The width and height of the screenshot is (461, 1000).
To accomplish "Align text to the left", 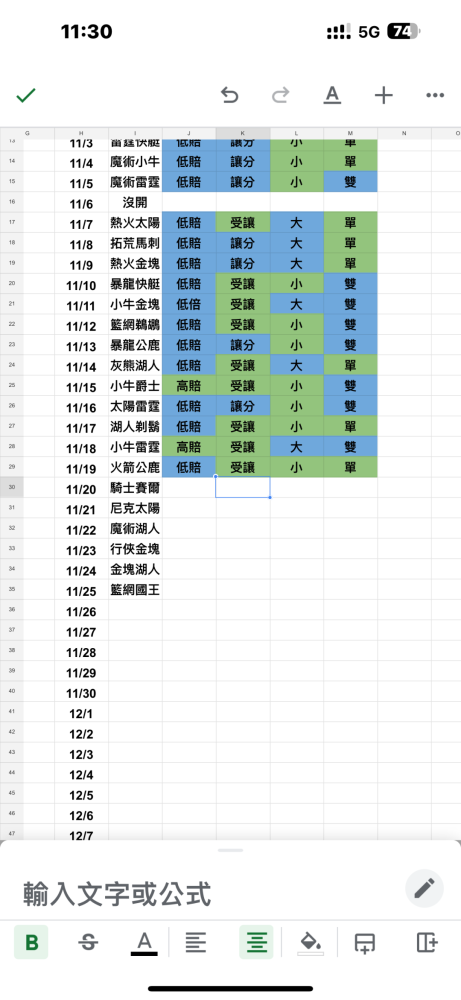I will (196, 942).
